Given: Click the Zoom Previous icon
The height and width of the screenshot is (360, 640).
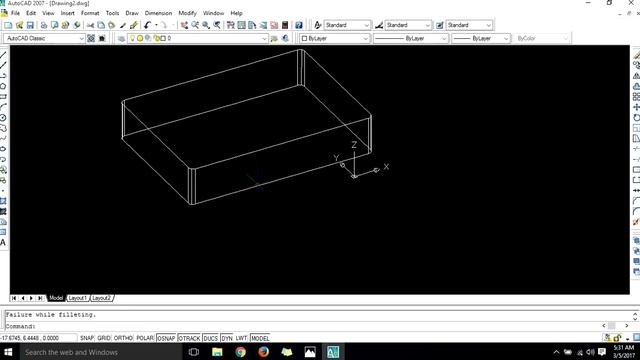Looking at the screenshot, I should (x=217, y=25).
